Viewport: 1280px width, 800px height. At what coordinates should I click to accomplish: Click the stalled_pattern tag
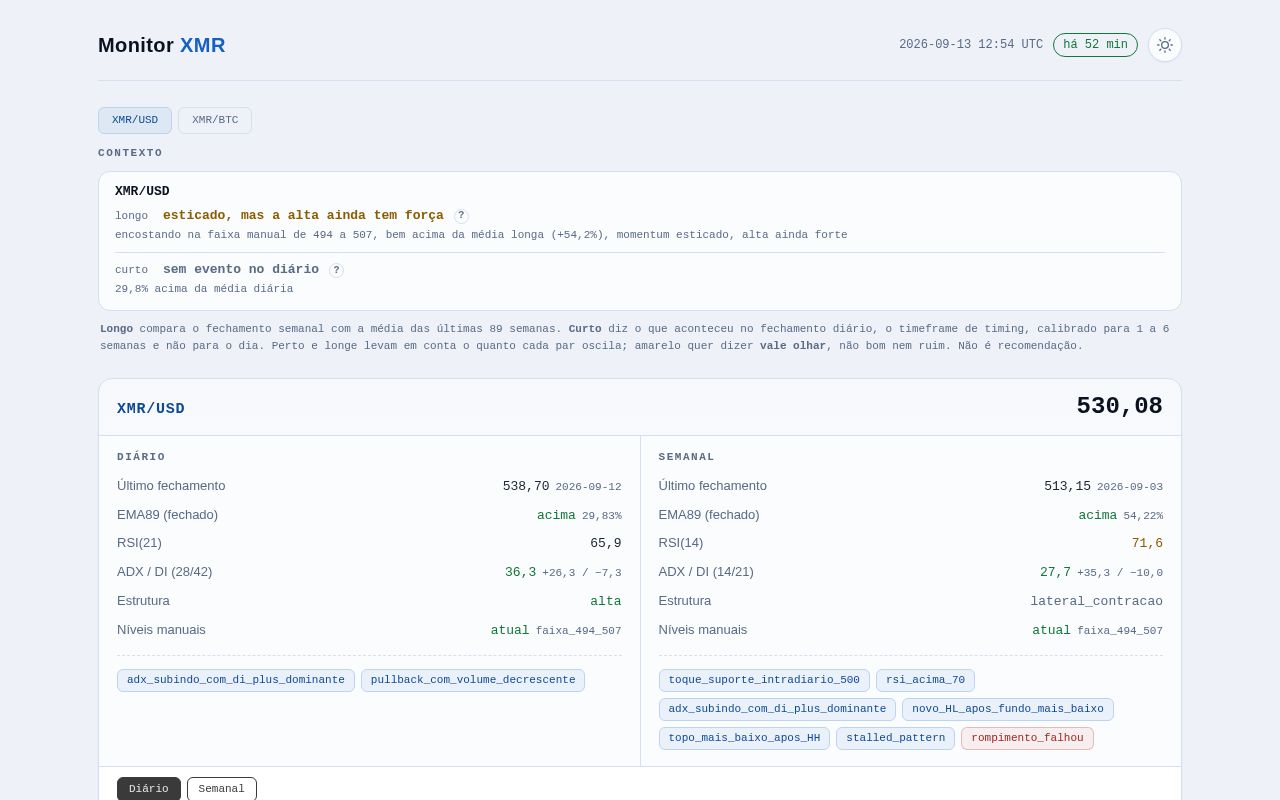pyautogui.click(x=895, y=738)
